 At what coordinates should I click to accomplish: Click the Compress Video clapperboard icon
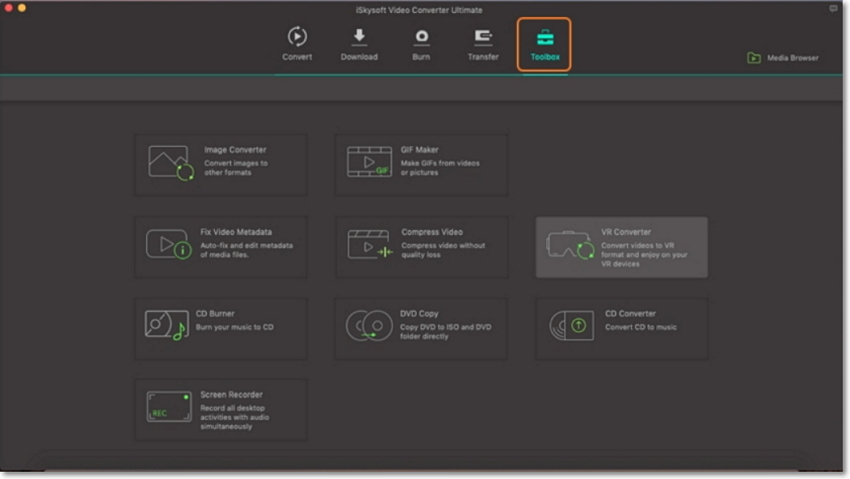(x=369, y=244)
